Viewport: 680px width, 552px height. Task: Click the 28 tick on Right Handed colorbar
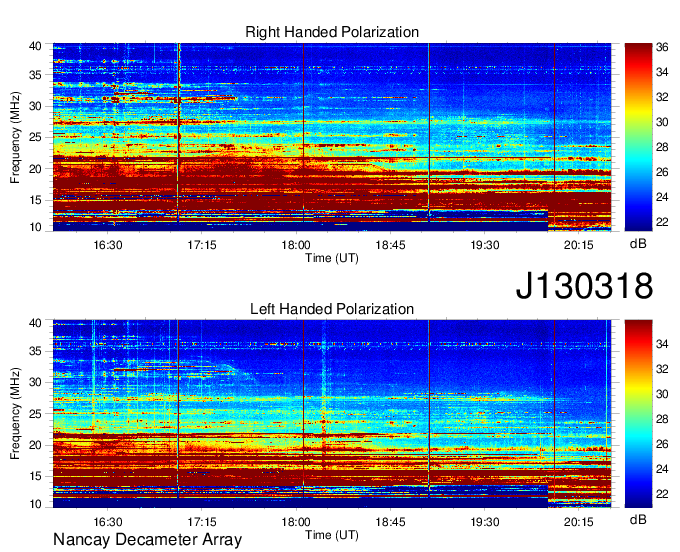coord(662,147)
